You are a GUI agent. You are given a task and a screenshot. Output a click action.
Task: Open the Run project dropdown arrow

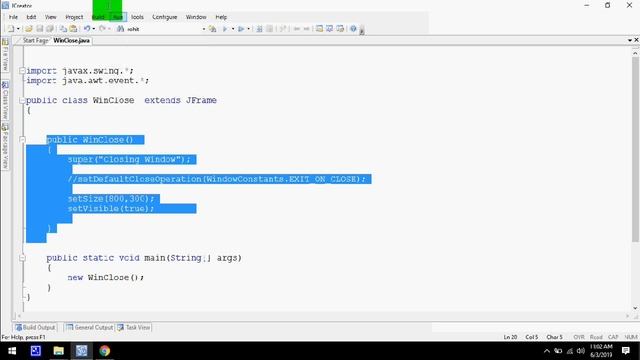248,29
